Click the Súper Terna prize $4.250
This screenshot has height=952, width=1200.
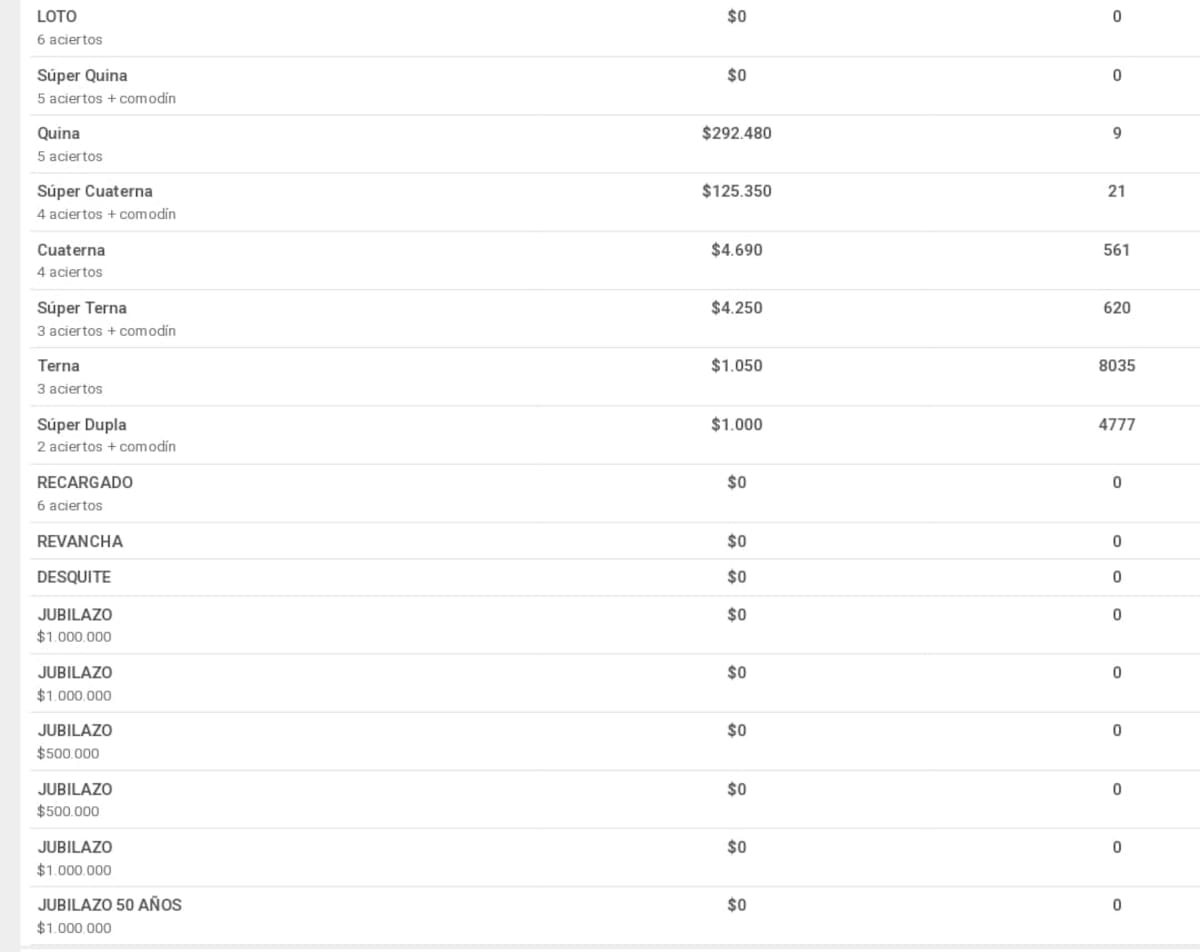point(737,308)
